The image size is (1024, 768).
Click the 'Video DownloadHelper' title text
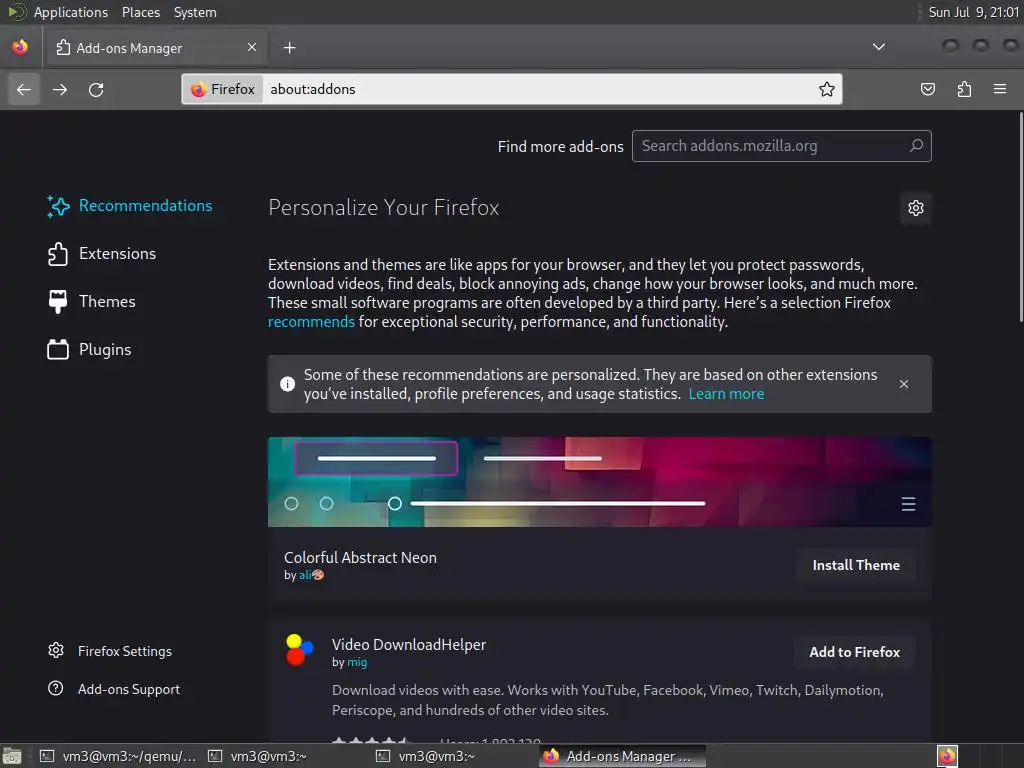pos(409,645)
